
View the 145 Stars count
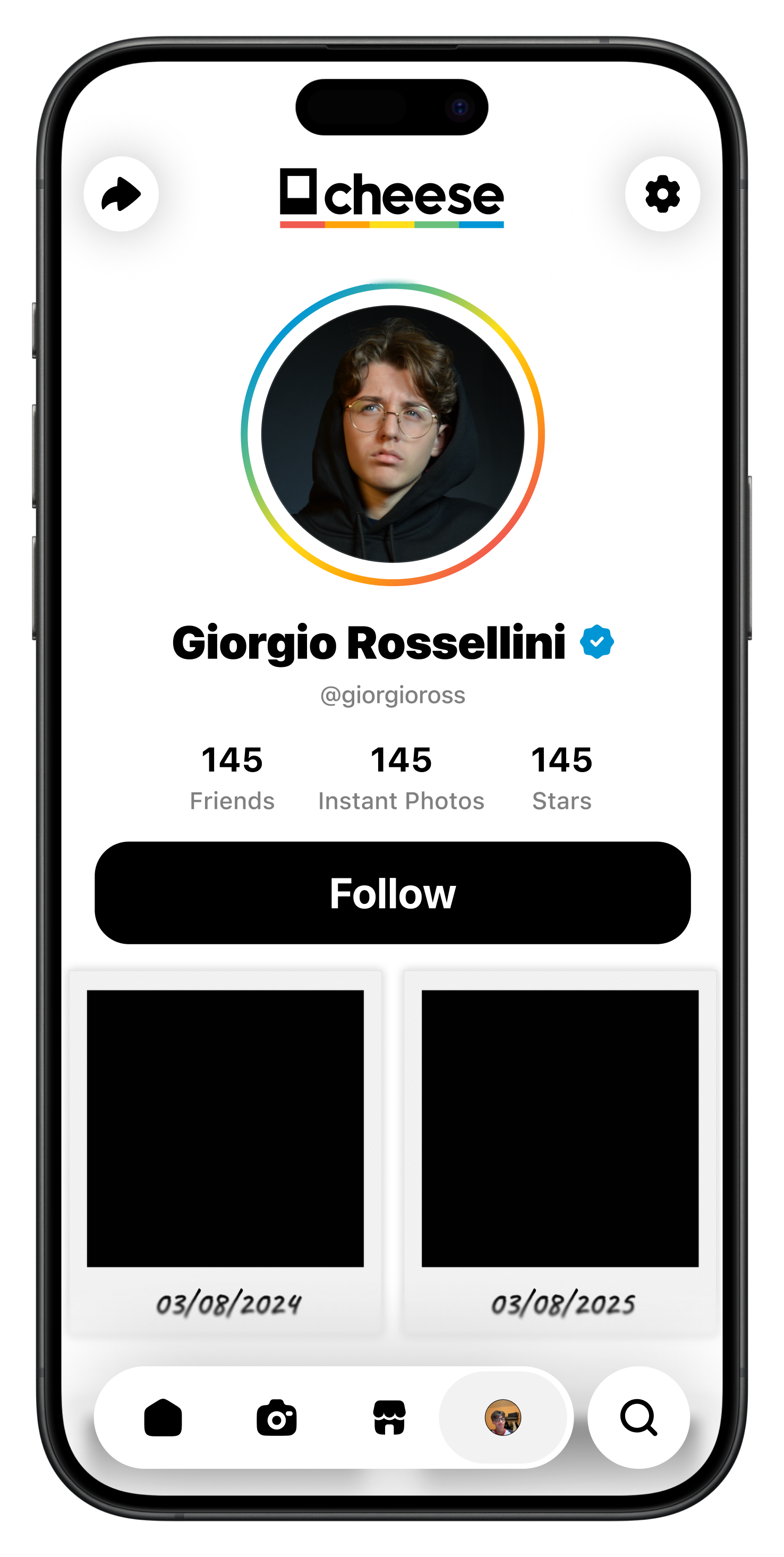pyautogui.click(x=562, y=778)
